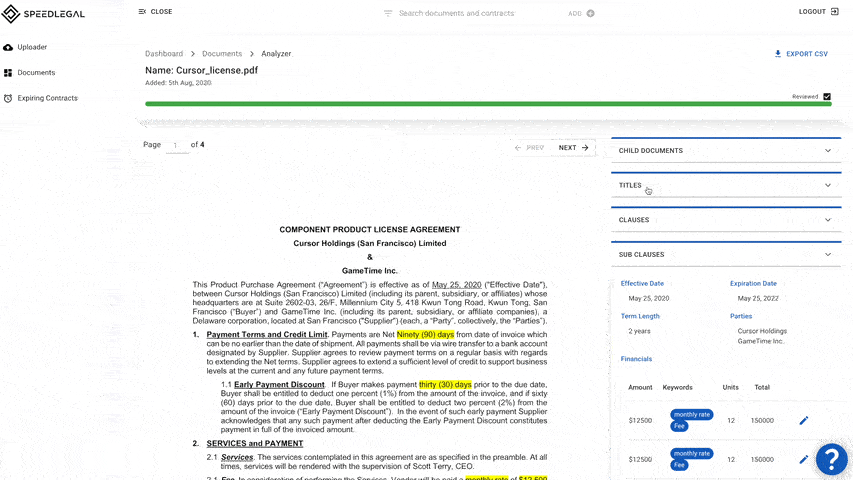Click the Amount column header
The image size is (853, 480).
click(640, 387)
